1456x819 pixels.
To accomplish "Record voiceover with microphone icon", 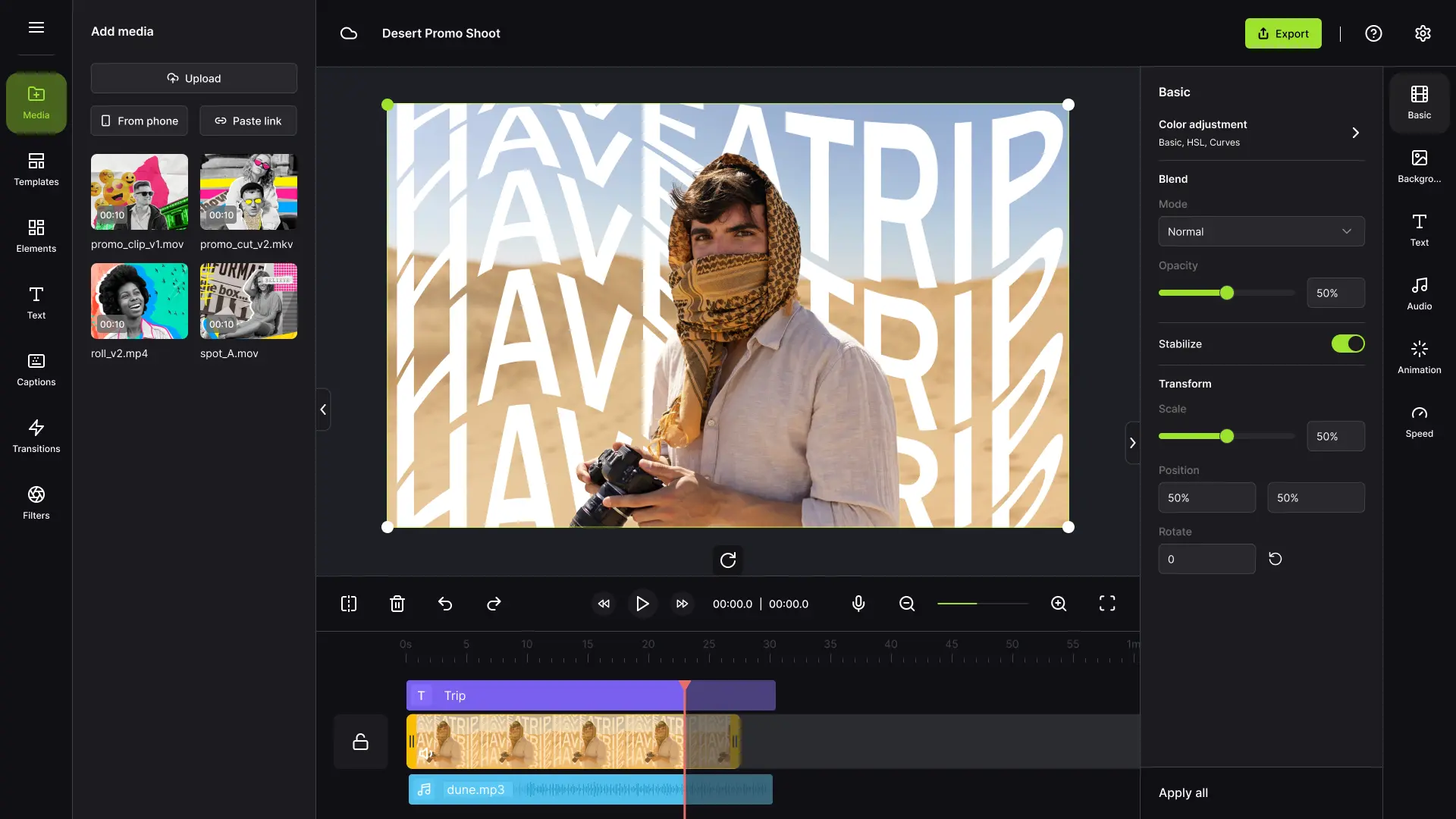I will click(858, 604).
